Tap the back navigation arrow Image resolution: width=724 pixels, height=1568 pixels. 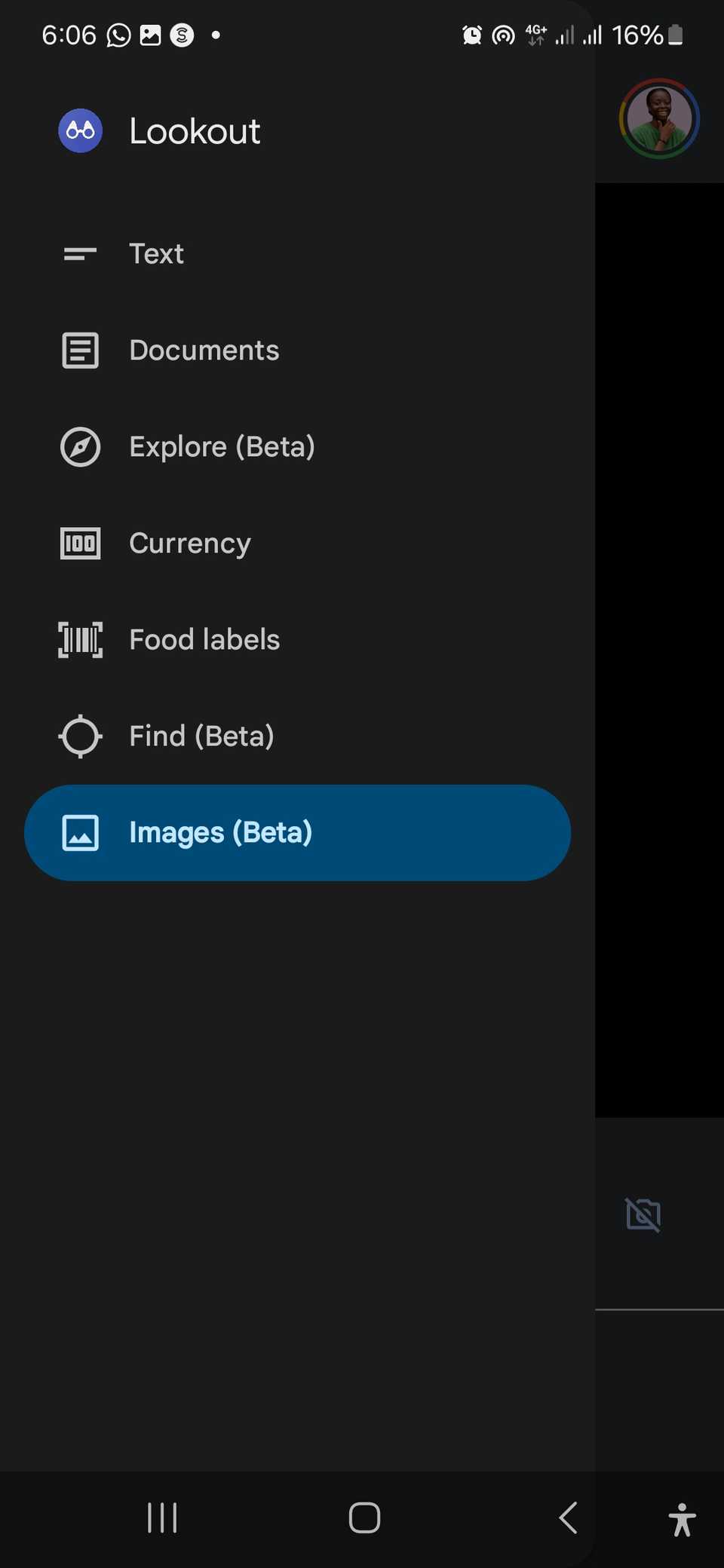coord(567,1518)
